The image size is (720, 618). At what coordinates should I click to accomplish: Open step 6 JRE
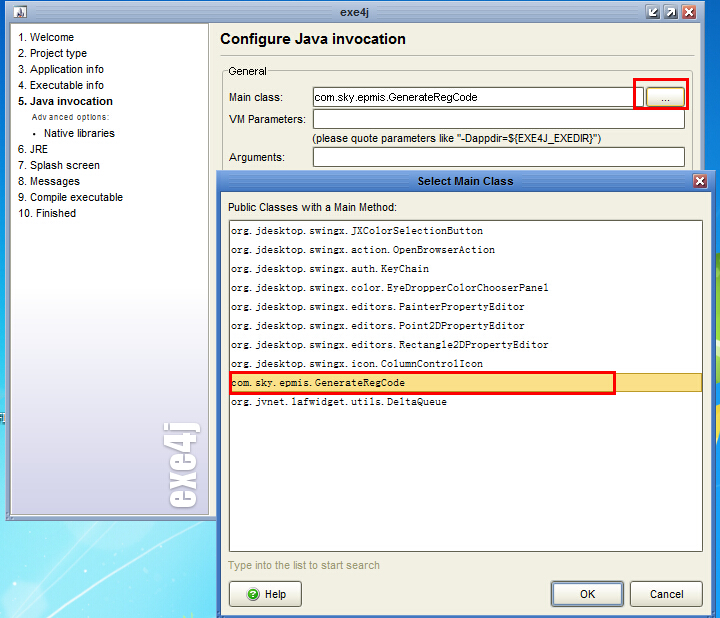(x=33, y=149)
